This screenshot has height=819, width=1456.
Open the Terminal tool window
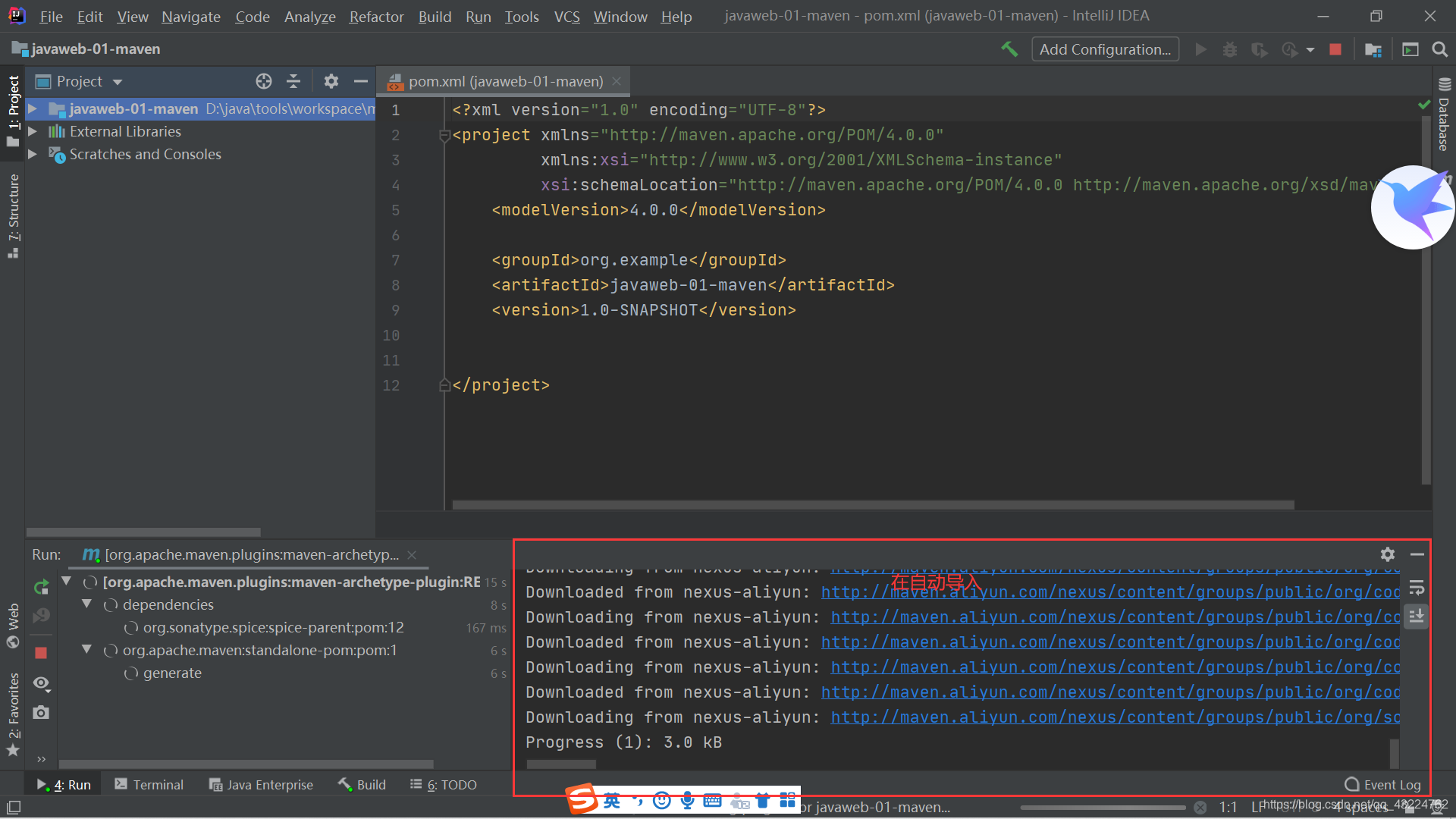click(149, 784)
